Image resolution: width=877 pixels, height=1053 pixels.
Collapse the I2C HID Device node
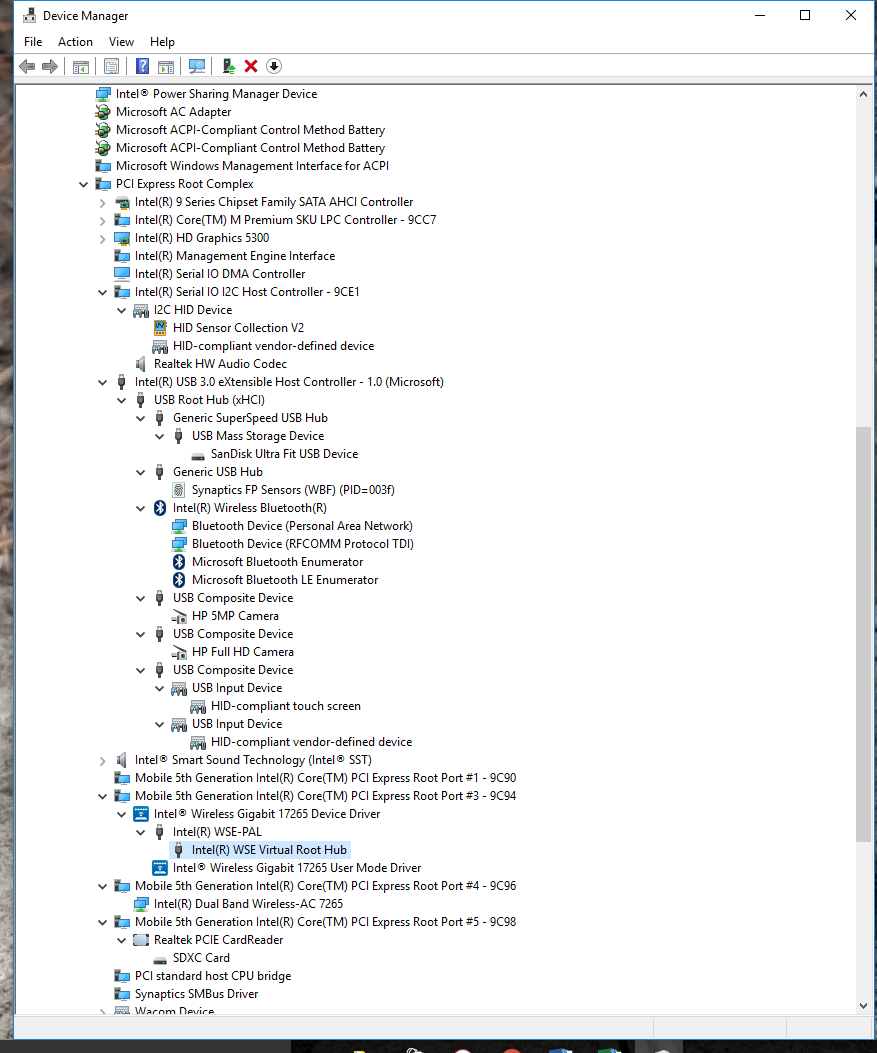point(122,310)
